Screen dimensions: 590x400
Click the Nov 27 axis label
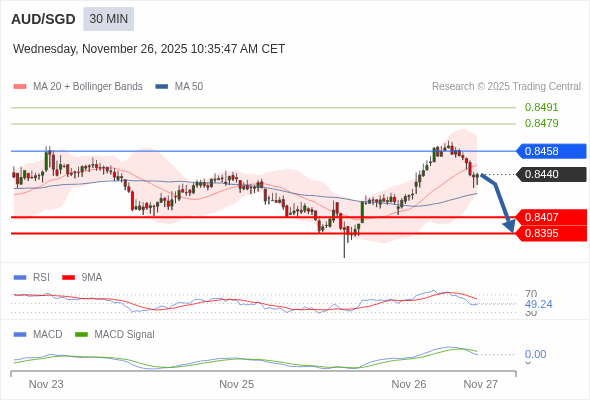tap(481, 384)
